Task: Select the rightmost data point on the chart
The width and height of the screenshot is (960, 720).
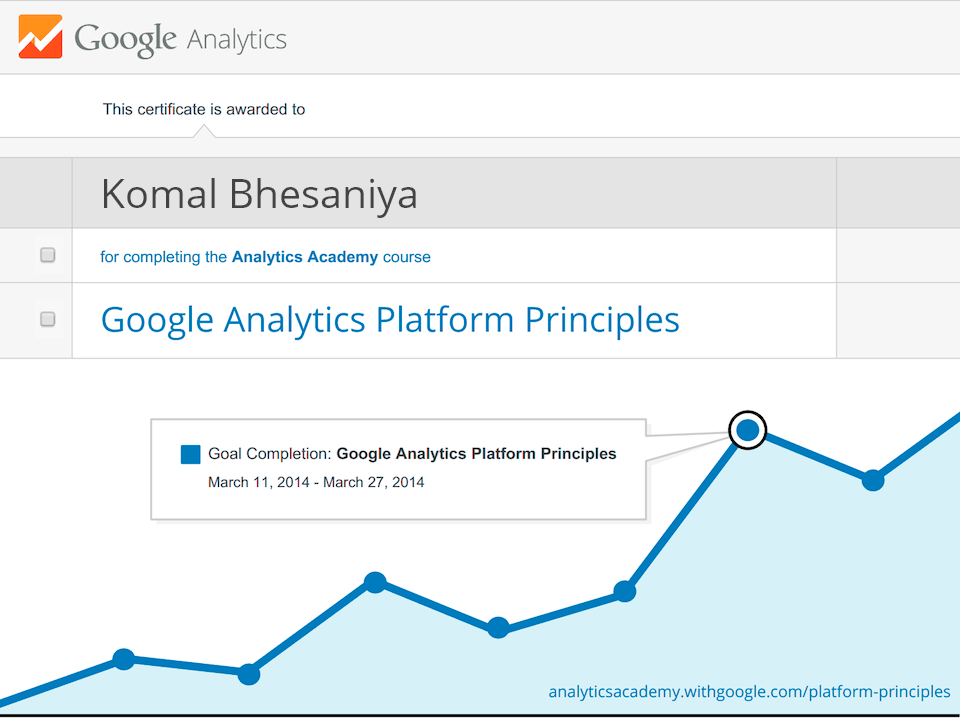Action: (873, 480)
